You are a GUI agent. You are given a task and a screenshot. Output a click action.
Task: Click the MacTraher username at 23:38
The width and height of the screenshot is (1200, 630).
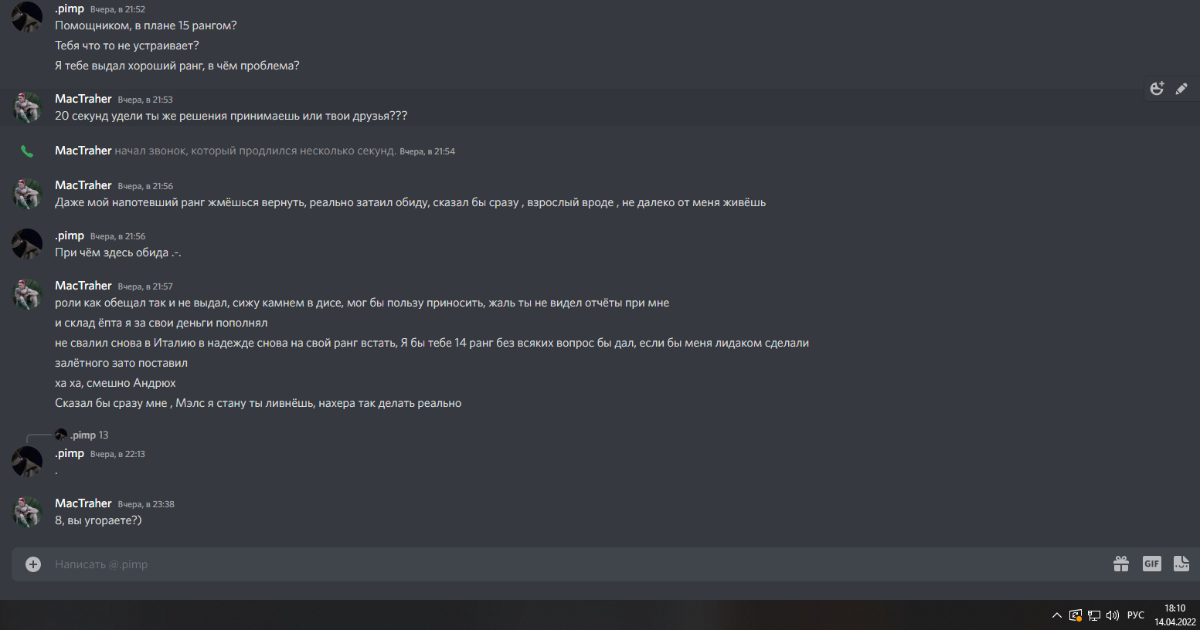(x=83, y=503)
